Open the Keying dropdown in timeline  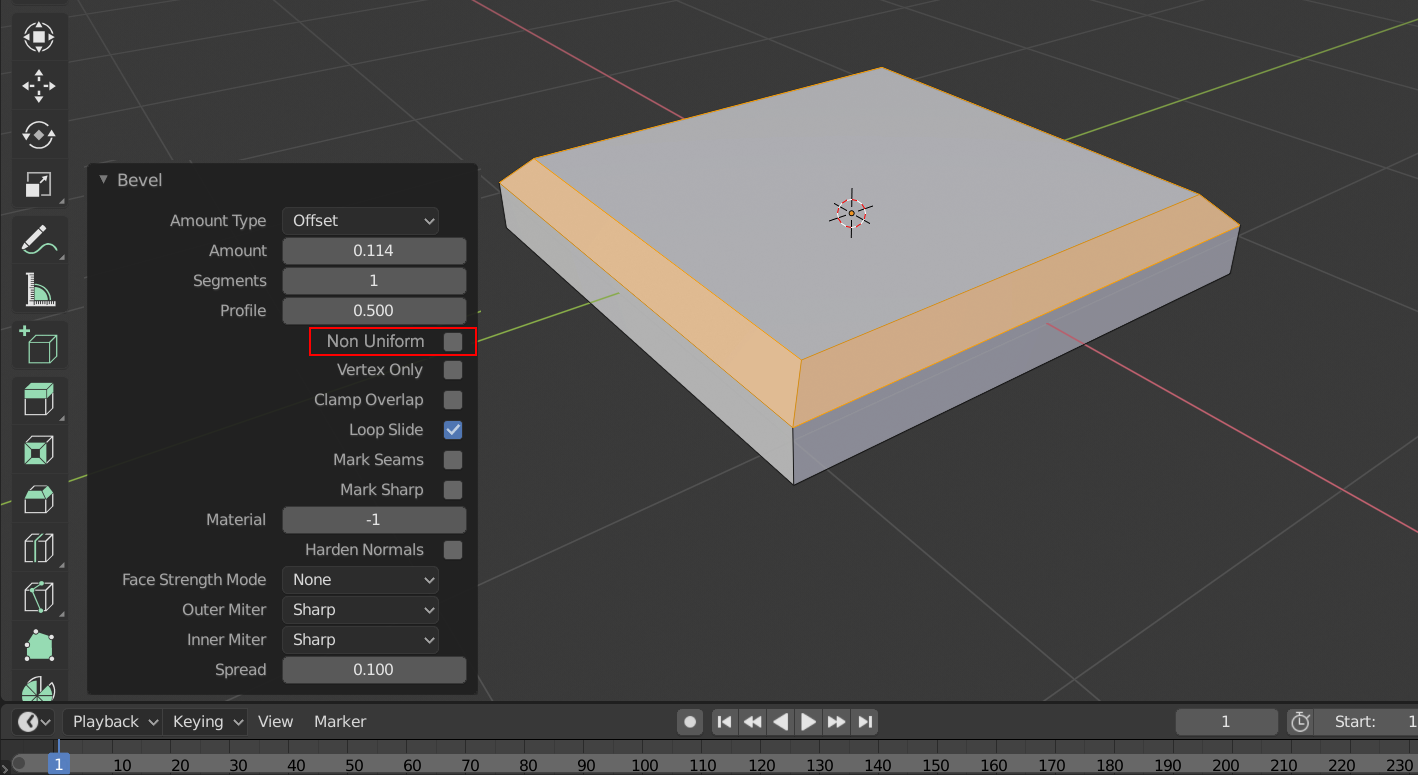pyautogui.click(x=206, y=721)
